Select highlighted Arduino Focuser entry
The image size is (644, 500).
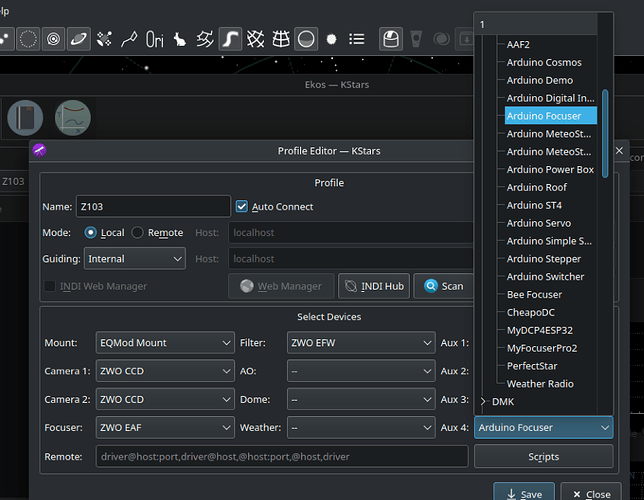550,116
